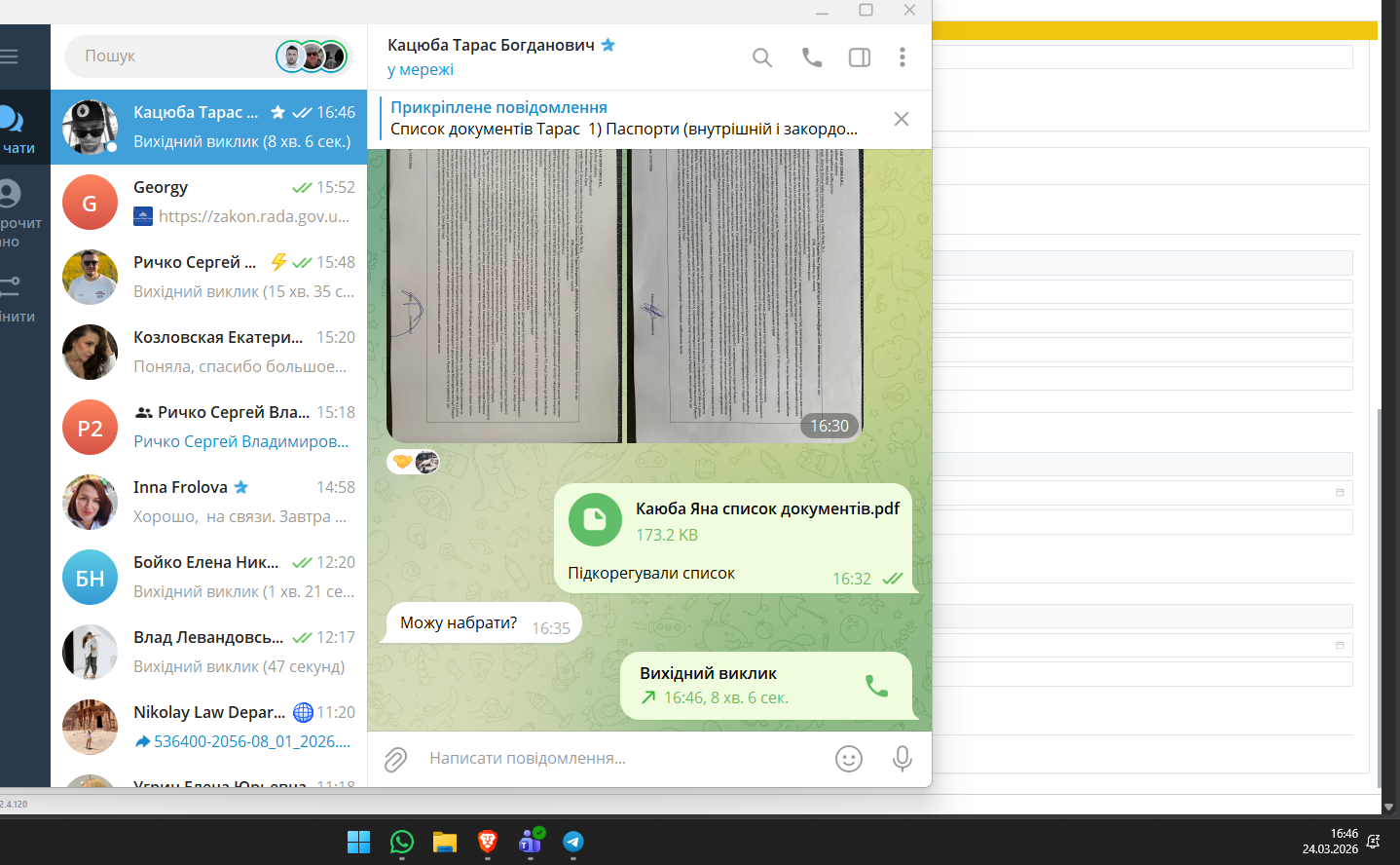Record a voice message with microphone icon
Screen dimensions: 1400x865
coord(903,759)
